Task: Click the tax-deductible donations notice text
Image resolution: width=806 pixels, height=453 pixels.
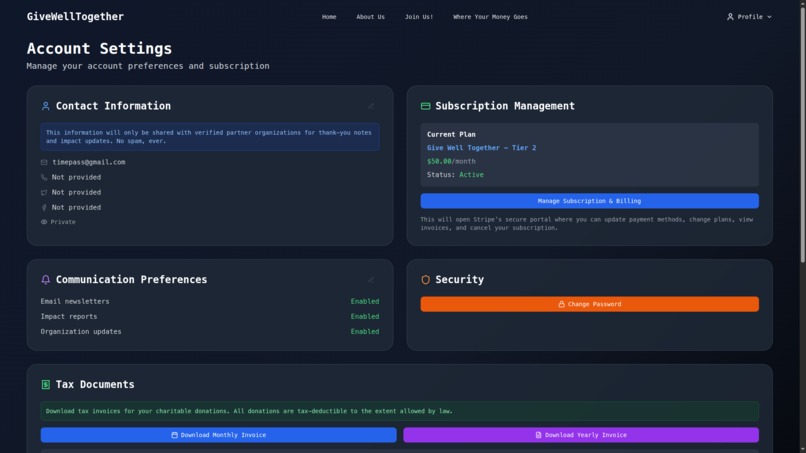Action: [249, 411]
